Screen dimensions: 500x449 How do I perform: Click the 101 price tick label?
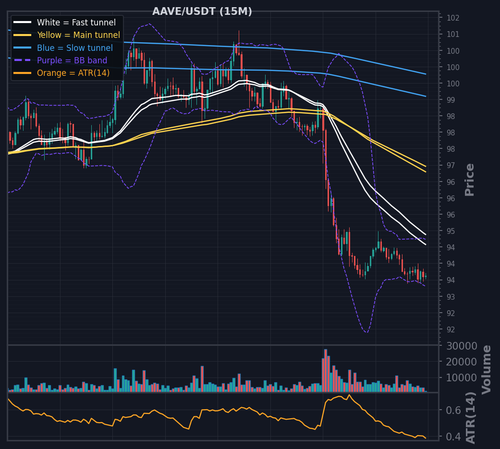pos(453,34)
